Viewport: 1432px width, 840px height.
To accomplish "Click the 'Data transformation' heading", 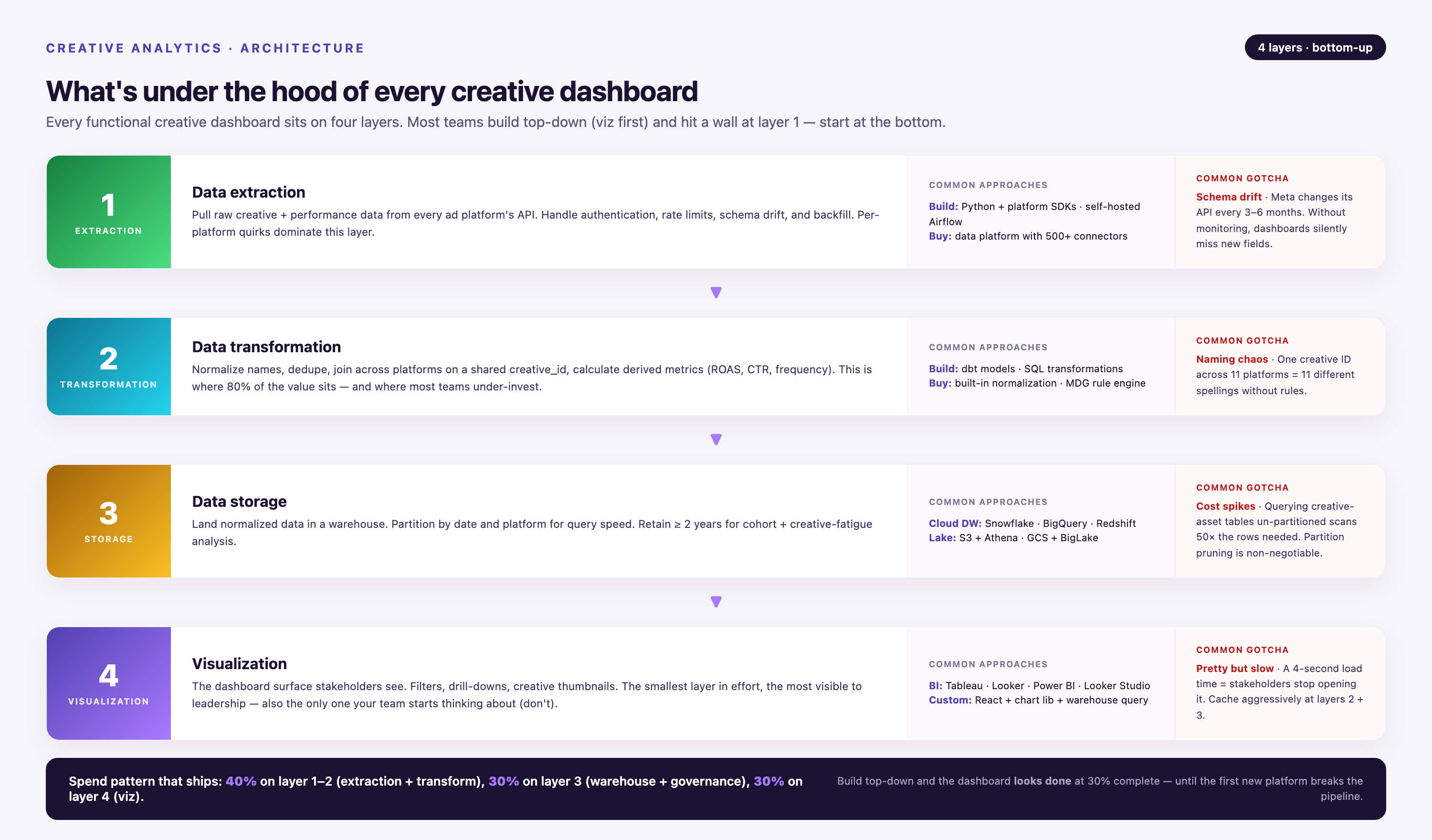I will click(x=266, y=346).
